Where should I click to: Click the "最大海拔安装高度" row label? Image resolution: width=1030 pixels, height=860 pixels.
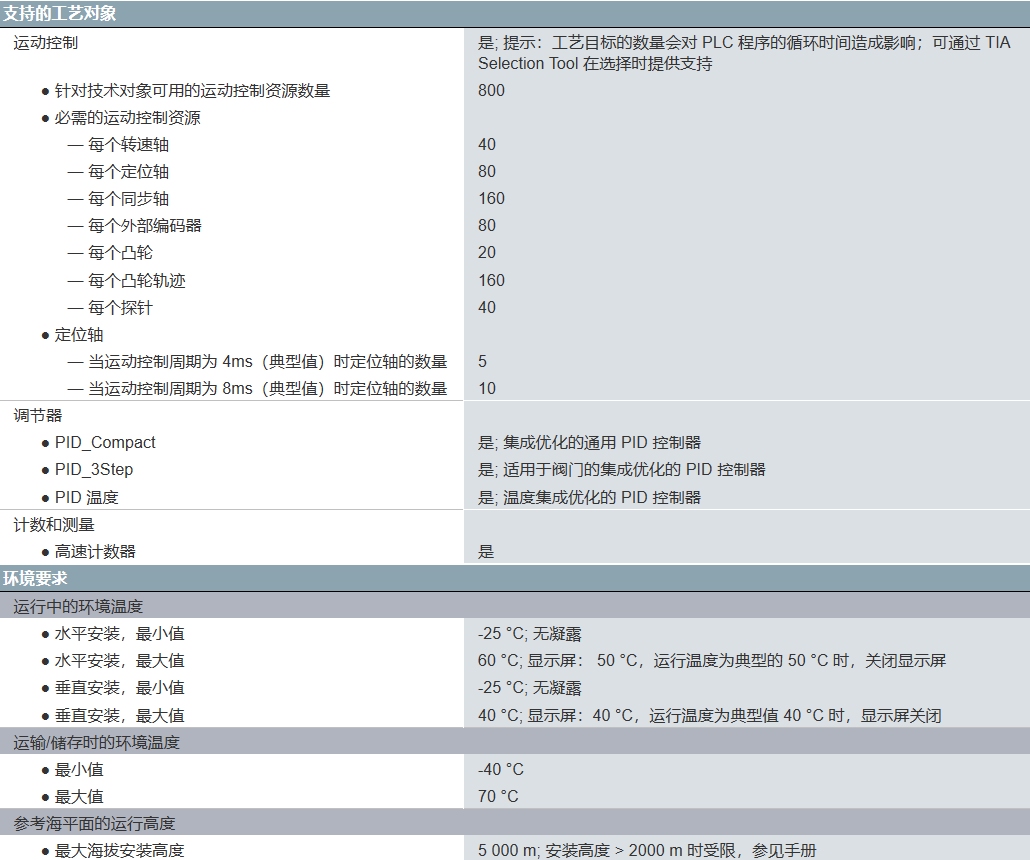[119, 851]
